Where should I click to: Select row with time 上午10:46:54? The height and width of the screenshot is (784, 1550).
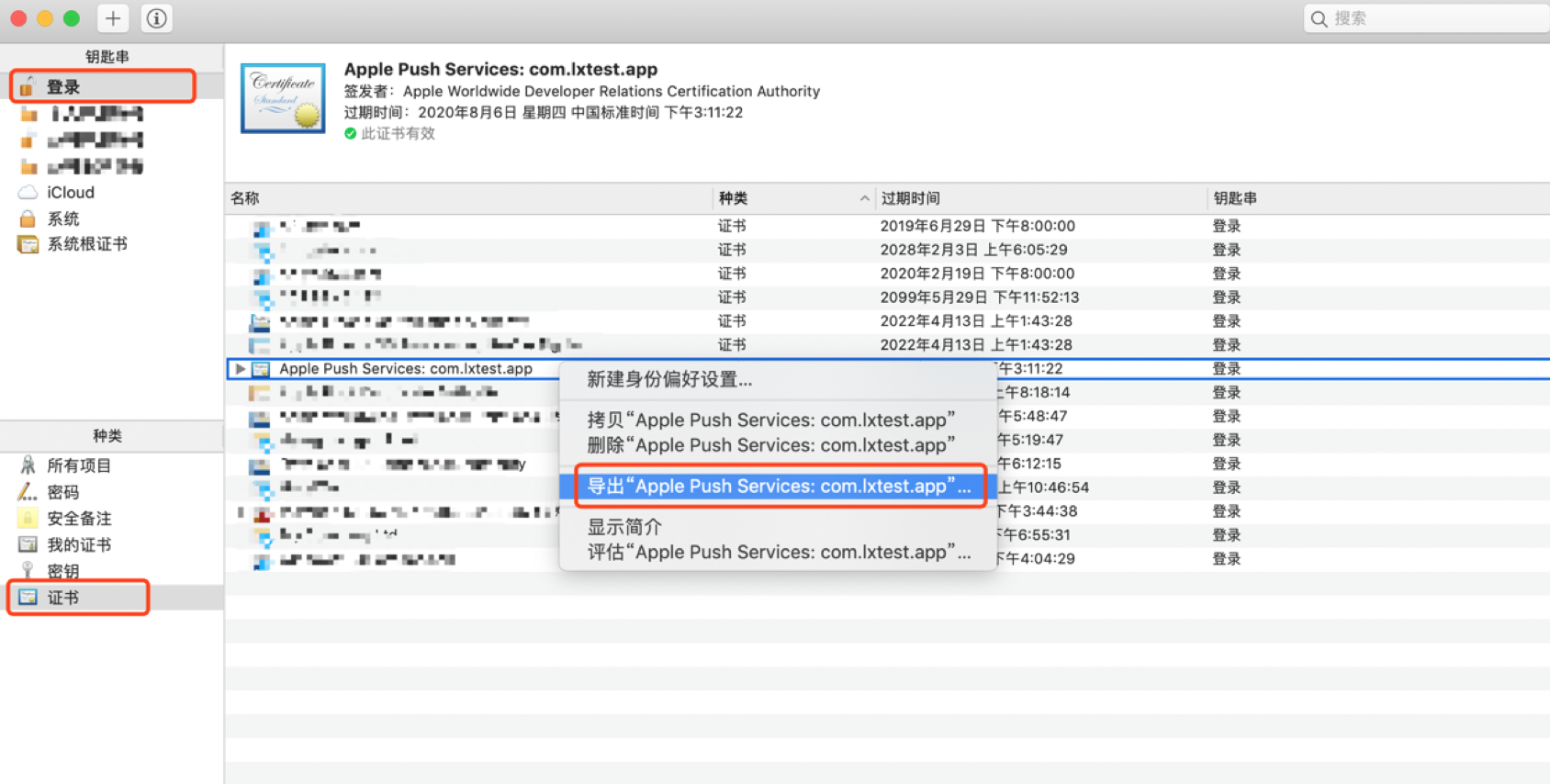[887, 487]
